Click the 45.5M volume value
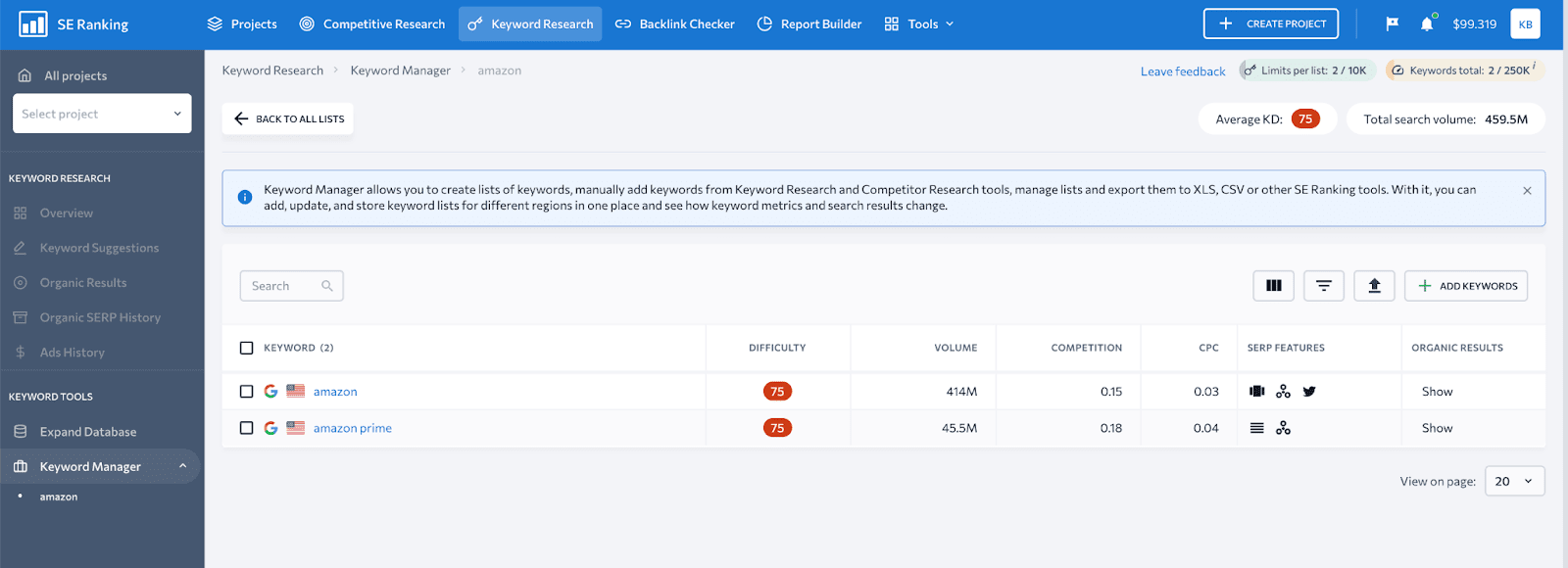1568x568 pixels. click(x=959, y=428)
